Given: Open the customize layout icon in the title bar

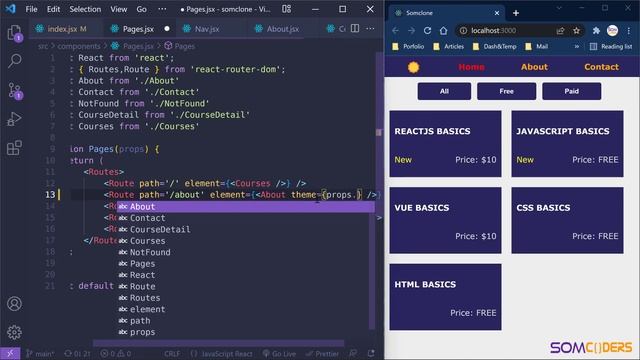Looking at the screenshot, I should (x=287, y=9).
